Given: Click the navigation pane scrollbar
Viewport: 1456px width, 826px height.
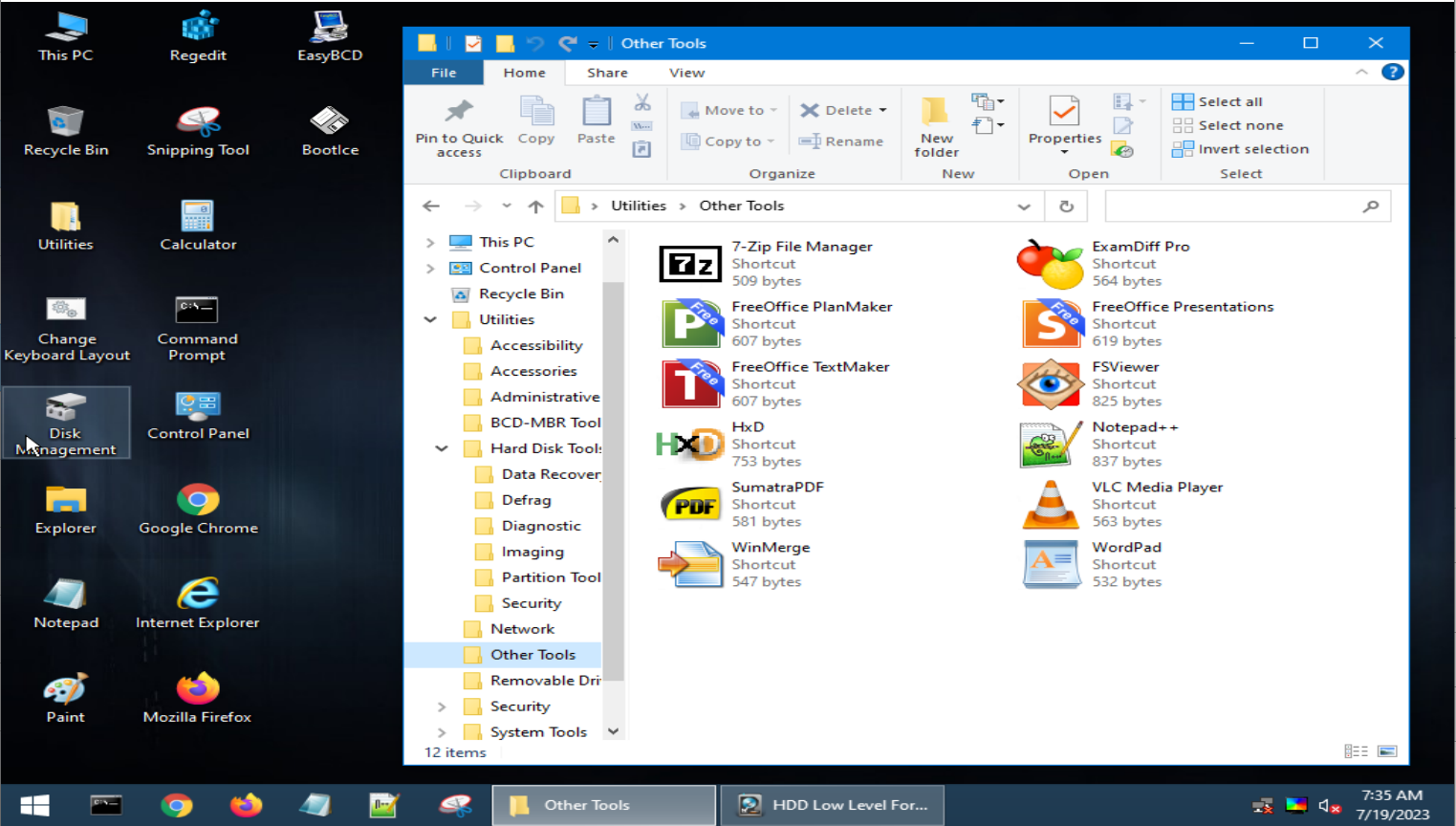Looking at the screenshot, I should coord(613,482).
